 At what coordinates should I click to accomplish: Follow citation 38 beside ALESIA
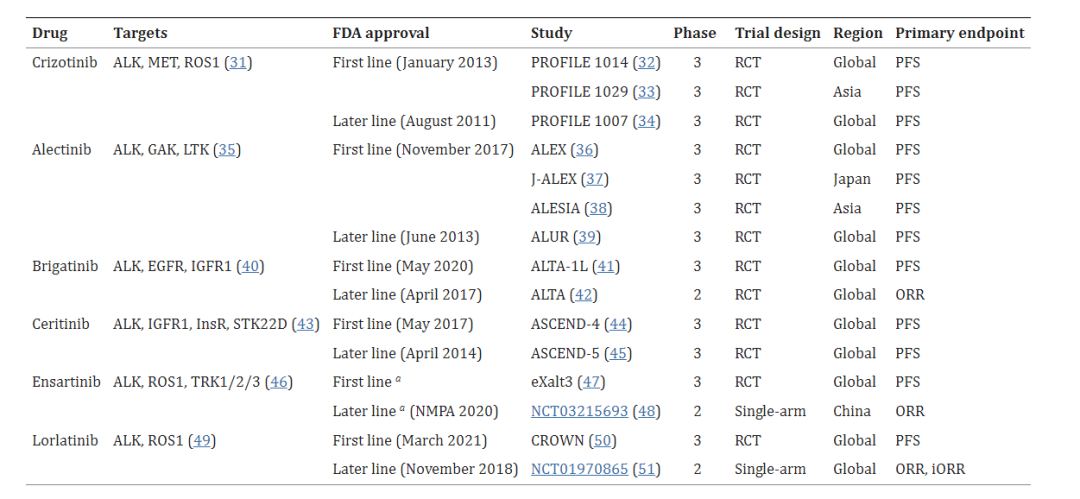(x=599, y=208)
